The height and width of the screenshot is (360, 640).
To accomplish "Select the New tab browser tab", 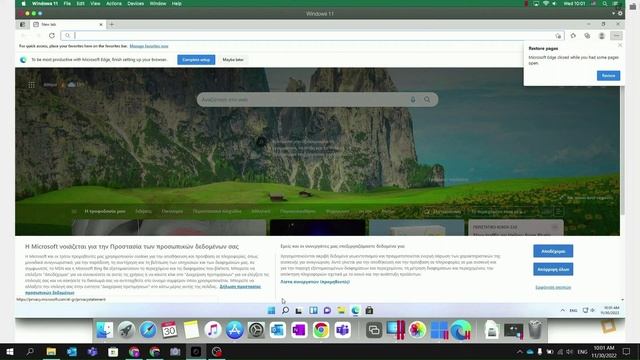I will pyautogui.click(x=67, y=24).
